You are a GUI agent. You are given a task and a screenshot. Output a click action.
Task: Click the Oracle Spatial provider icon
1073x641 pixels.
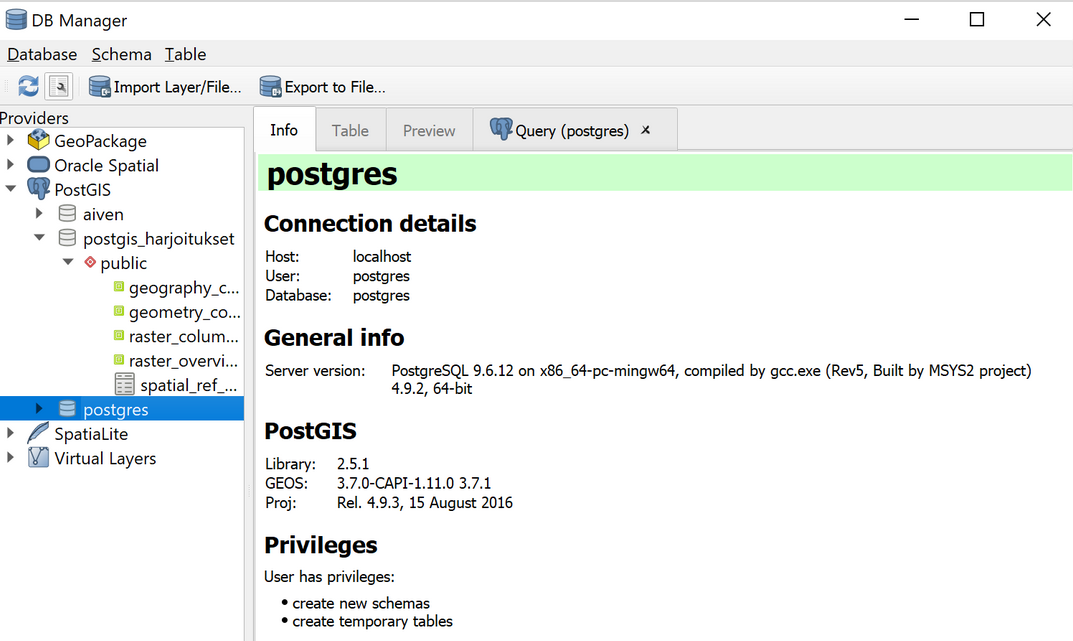click(x=39, y=165)
